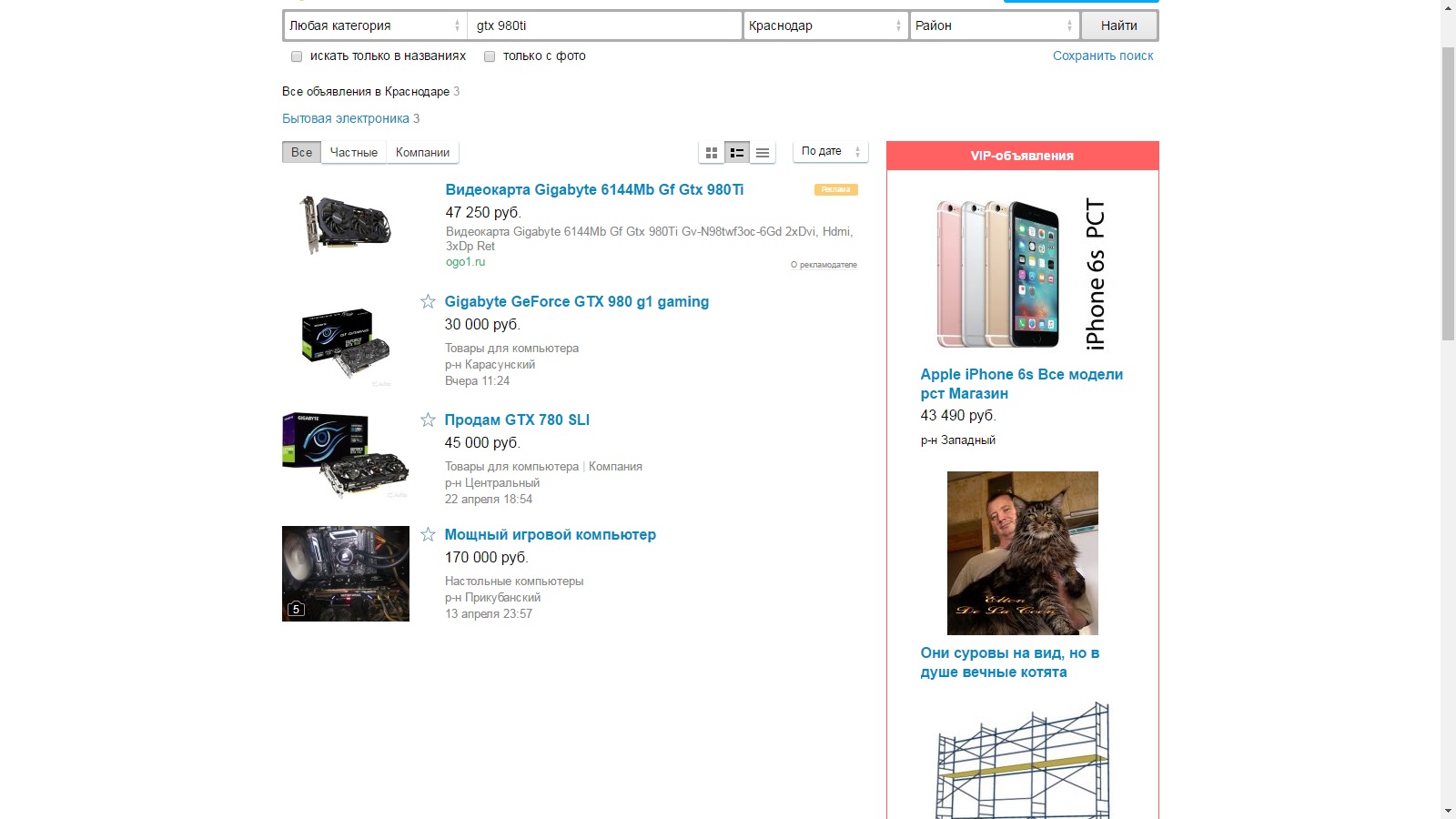Click the gaming computer interior thumbnail
Viewport: 1456px width, 819px height.
point(346,573)
